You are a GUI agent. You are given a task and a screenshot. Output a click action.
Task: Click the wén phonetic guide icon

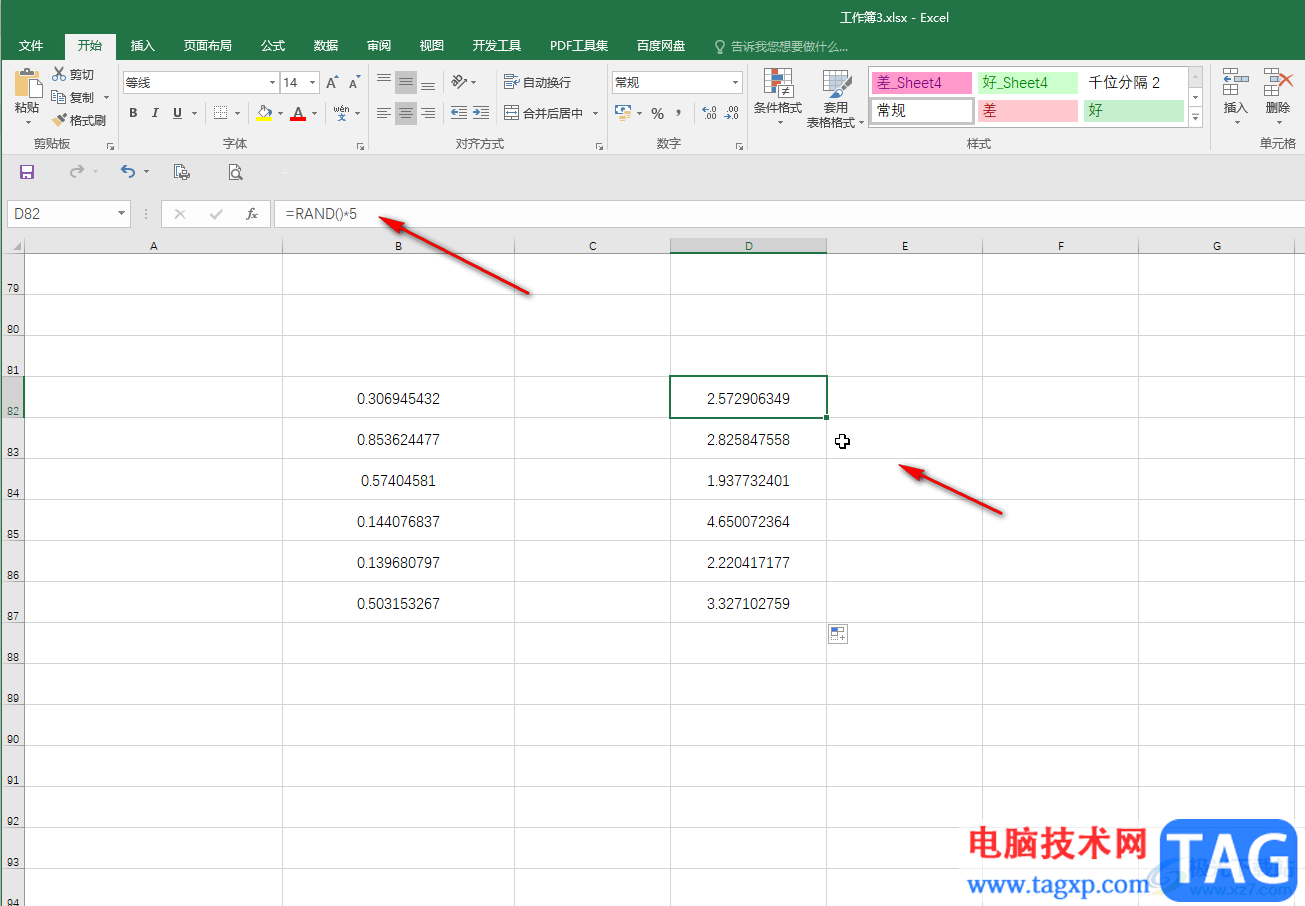coord(341,113)
